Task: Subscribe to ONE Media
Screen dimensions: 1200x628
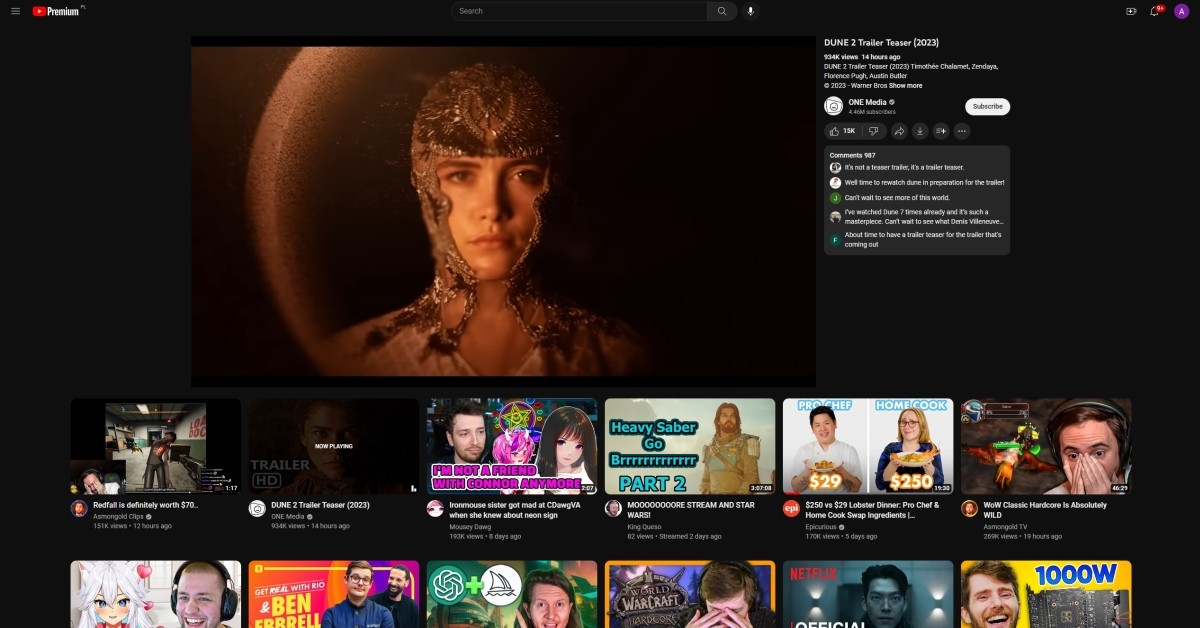Action: pos(987,106)
